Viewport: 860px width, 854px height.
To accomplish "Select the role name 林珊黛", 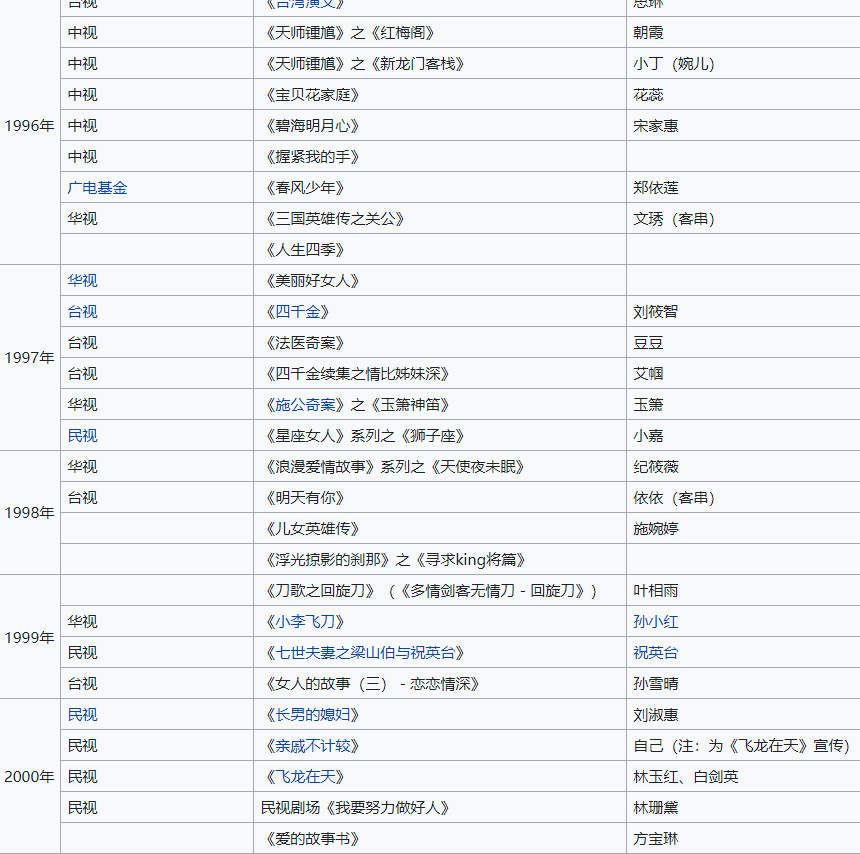I will [x=655, y=807].
